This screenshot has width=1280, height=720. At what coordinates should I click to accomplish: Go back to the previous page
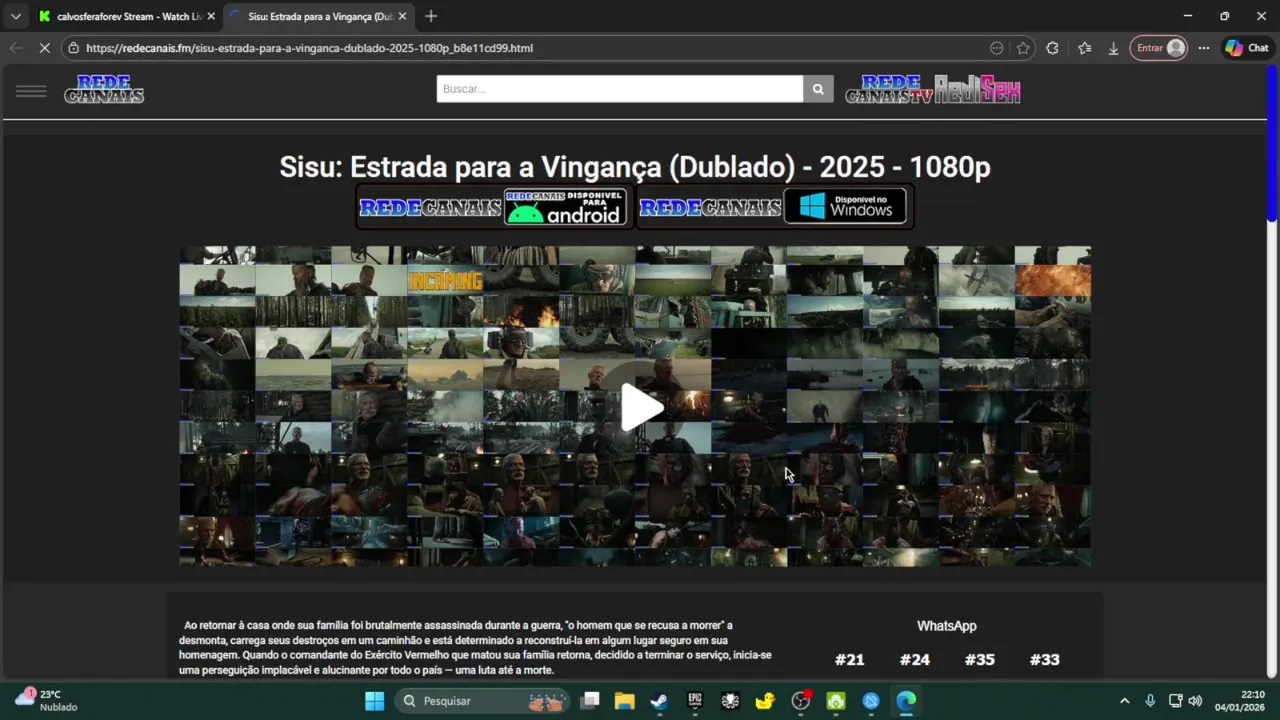click(15, 48)
